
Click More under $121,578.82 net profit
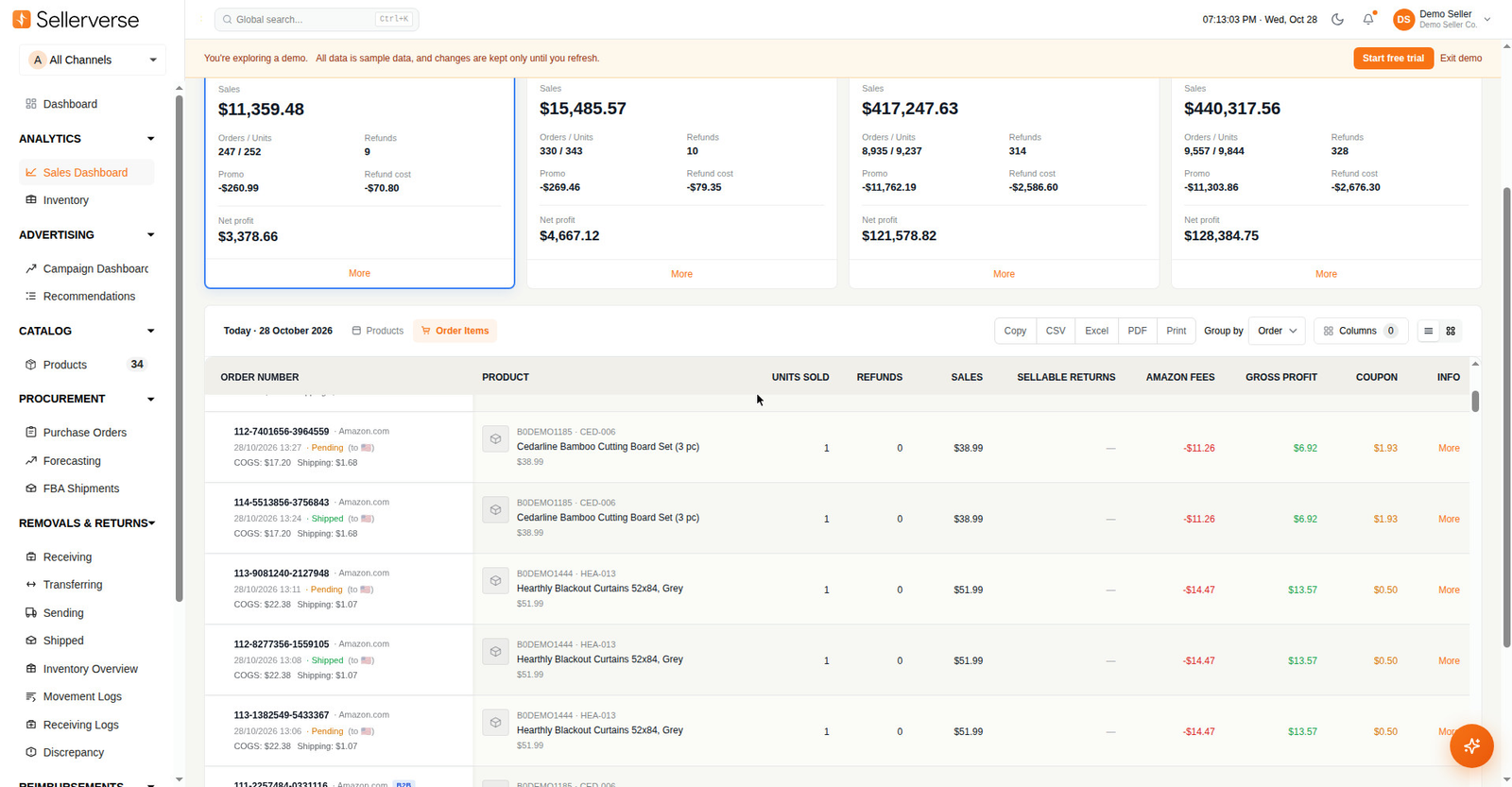[1004, 274]
